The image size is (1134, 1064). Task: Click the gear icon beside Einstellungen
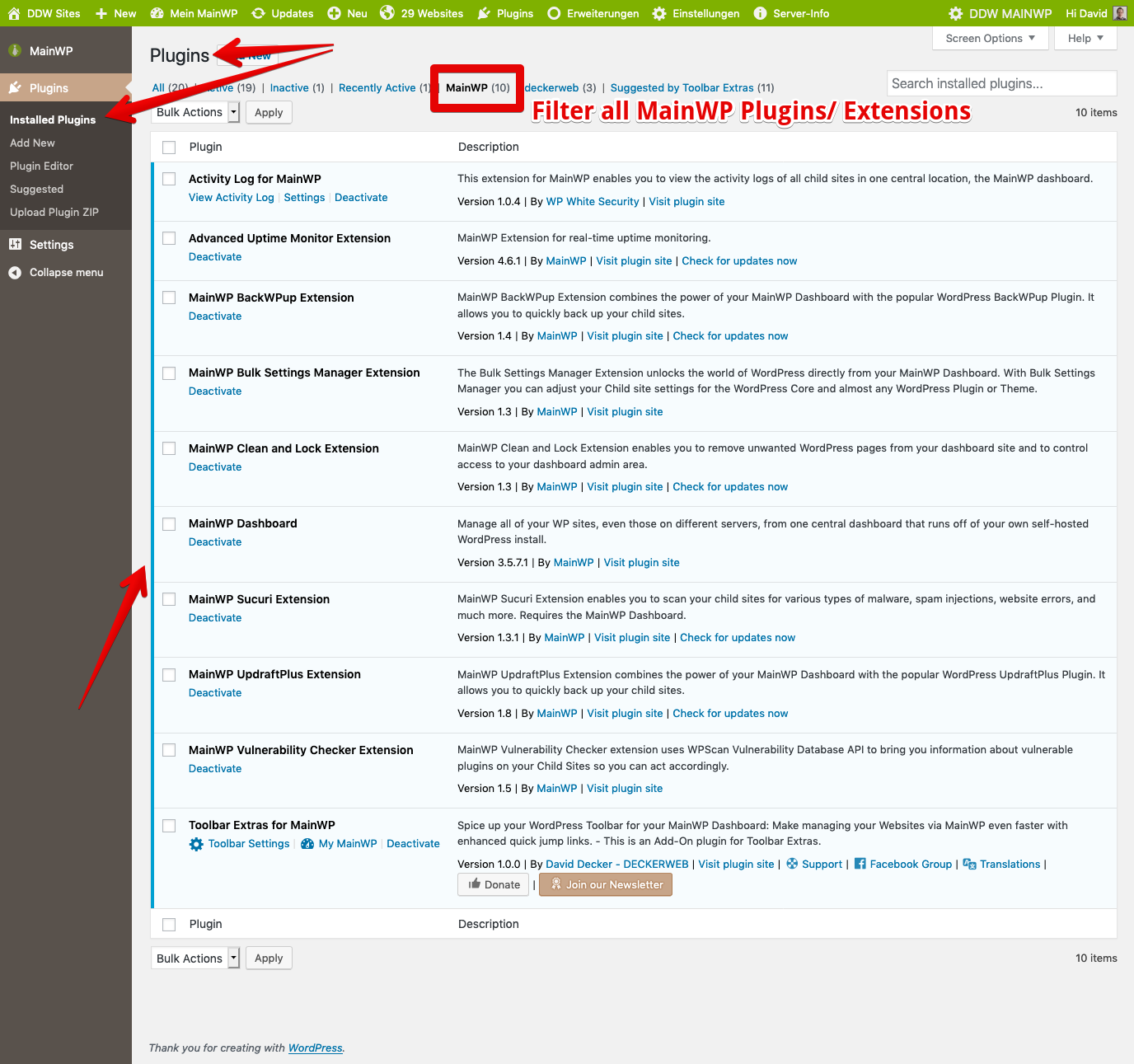tap(659, 13)
